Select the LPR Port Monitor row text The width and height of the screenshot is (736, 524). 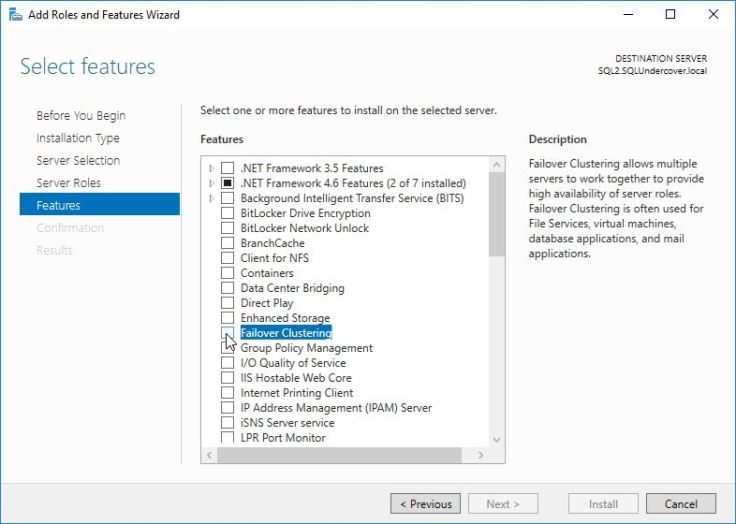pyautogui.click(x=283, y=438)
